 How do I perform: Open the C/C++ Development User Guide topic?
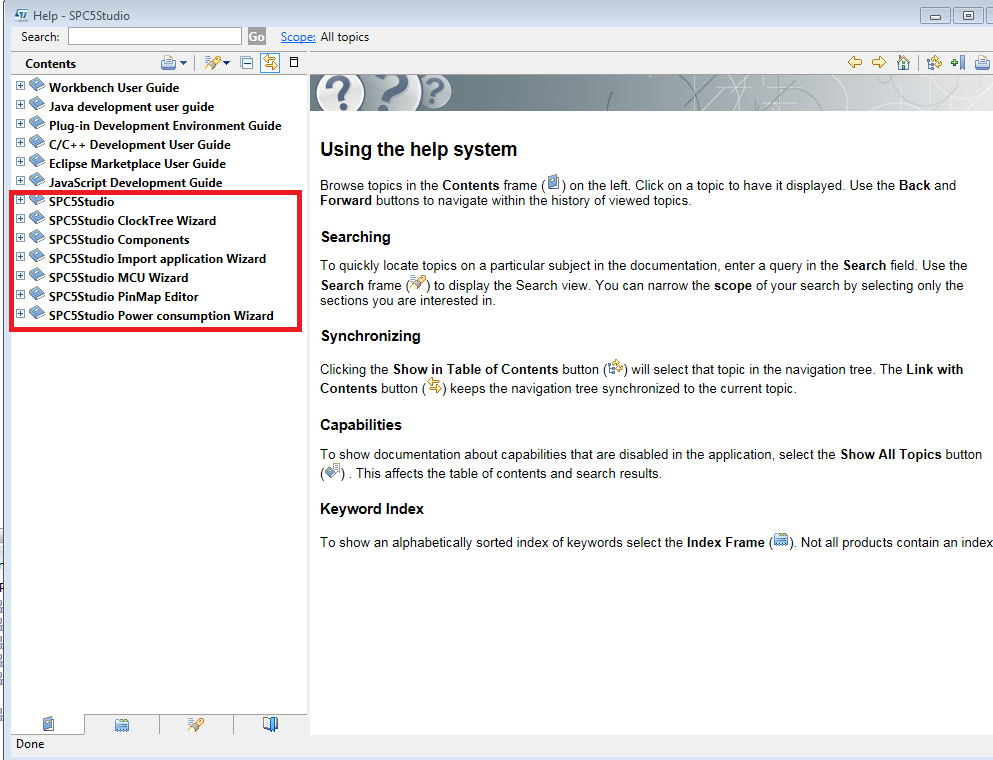(139, 144)
